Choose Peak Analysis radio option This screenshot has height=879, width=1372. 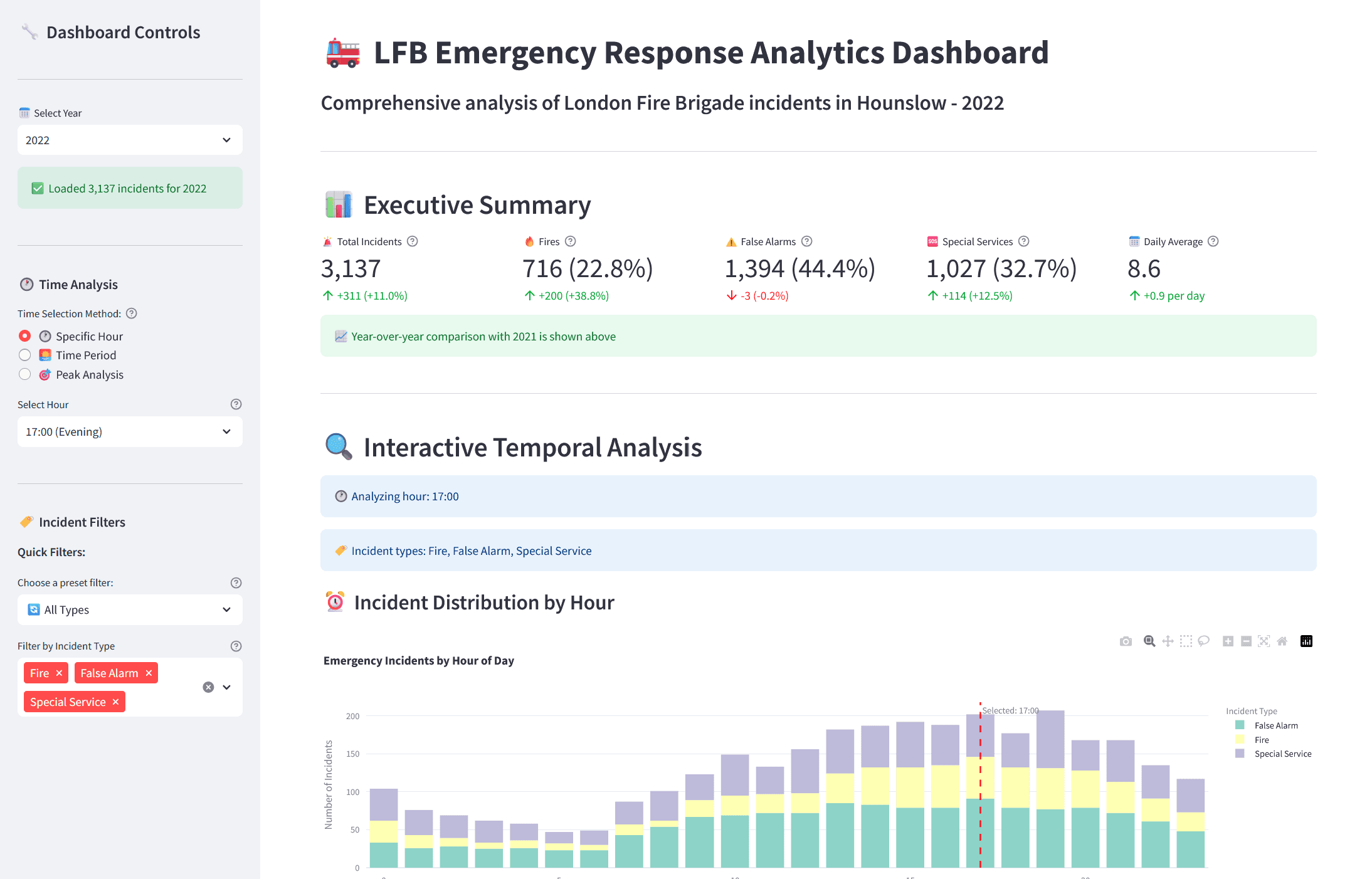click(25, 374)
